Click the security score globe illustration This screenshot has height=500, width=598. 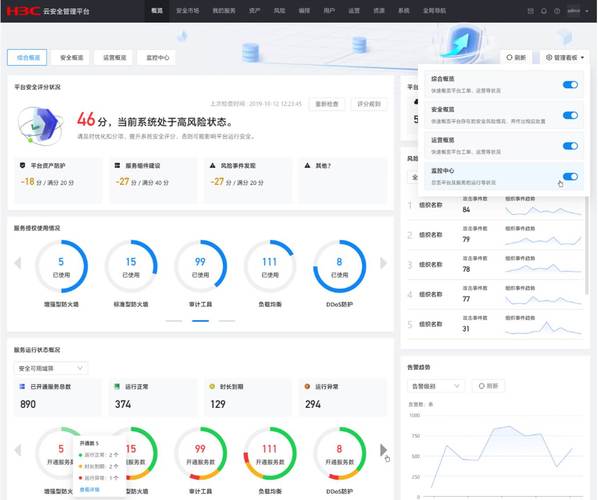coord(40,126)
